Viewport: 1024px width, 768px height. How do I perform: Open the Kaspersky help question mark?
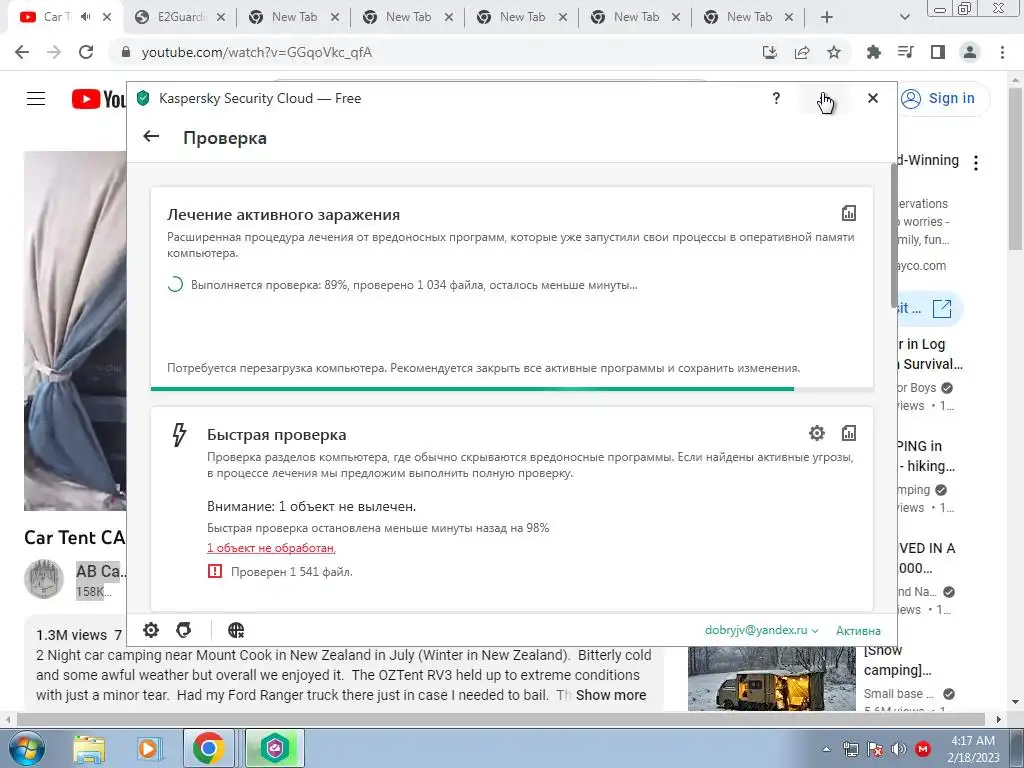point(776,98)
